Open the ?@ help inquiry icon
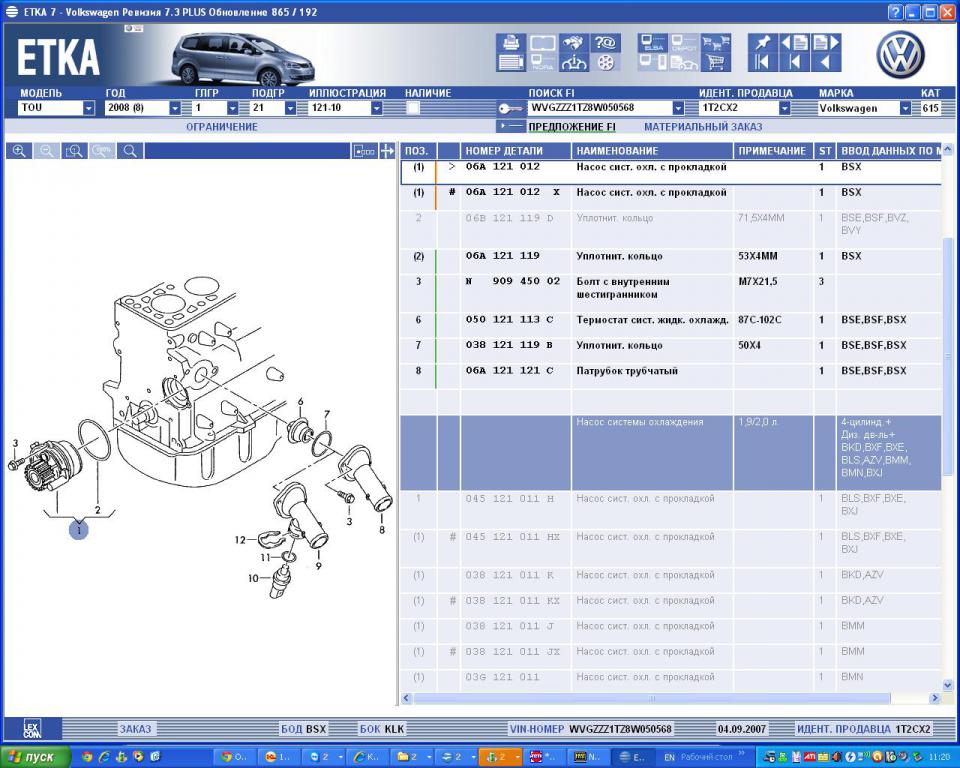The height and width of the screenshot is (768, 960). pyautogui.click(x=605, y=43)
